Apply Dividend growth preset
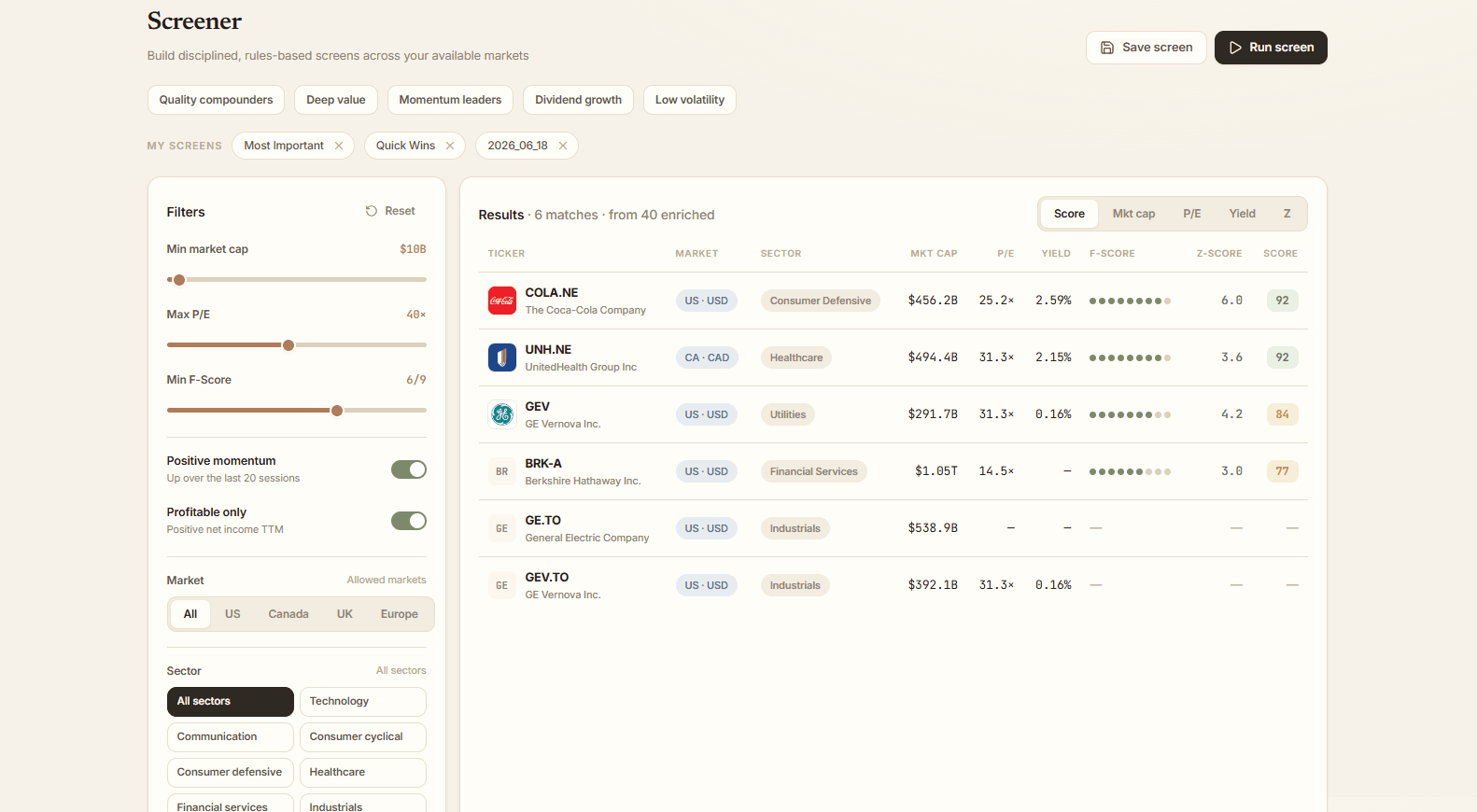Viewport: 1477px width, 812px height. pyautogui.click(x=578, y=100)
